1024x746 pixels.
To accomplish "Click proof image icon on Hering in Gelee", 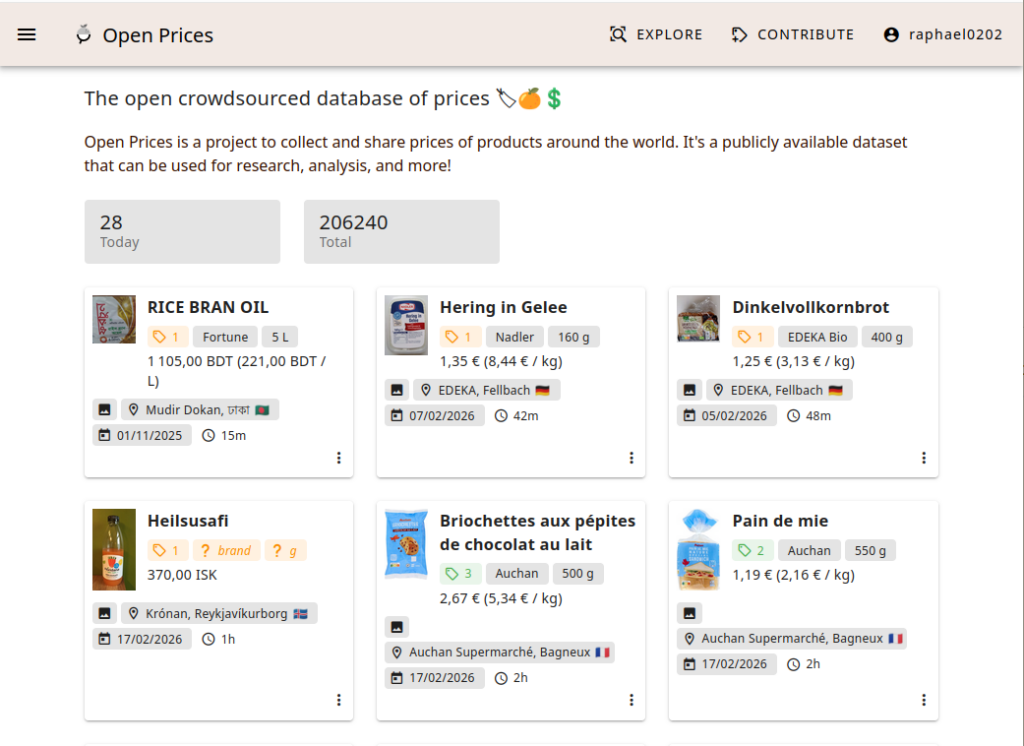I will tap(397, 390).
